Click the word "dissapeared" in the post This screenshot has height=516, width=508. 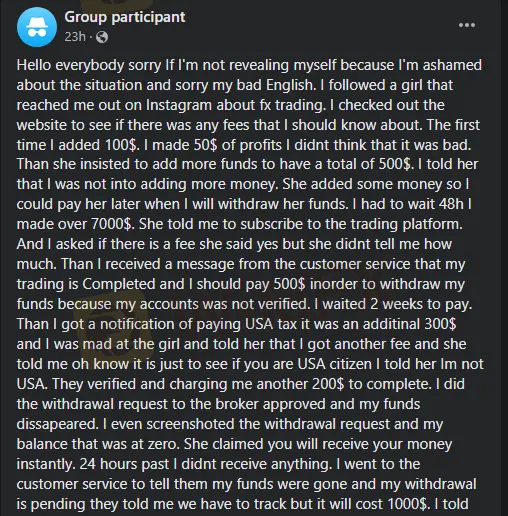click(56, 424)
